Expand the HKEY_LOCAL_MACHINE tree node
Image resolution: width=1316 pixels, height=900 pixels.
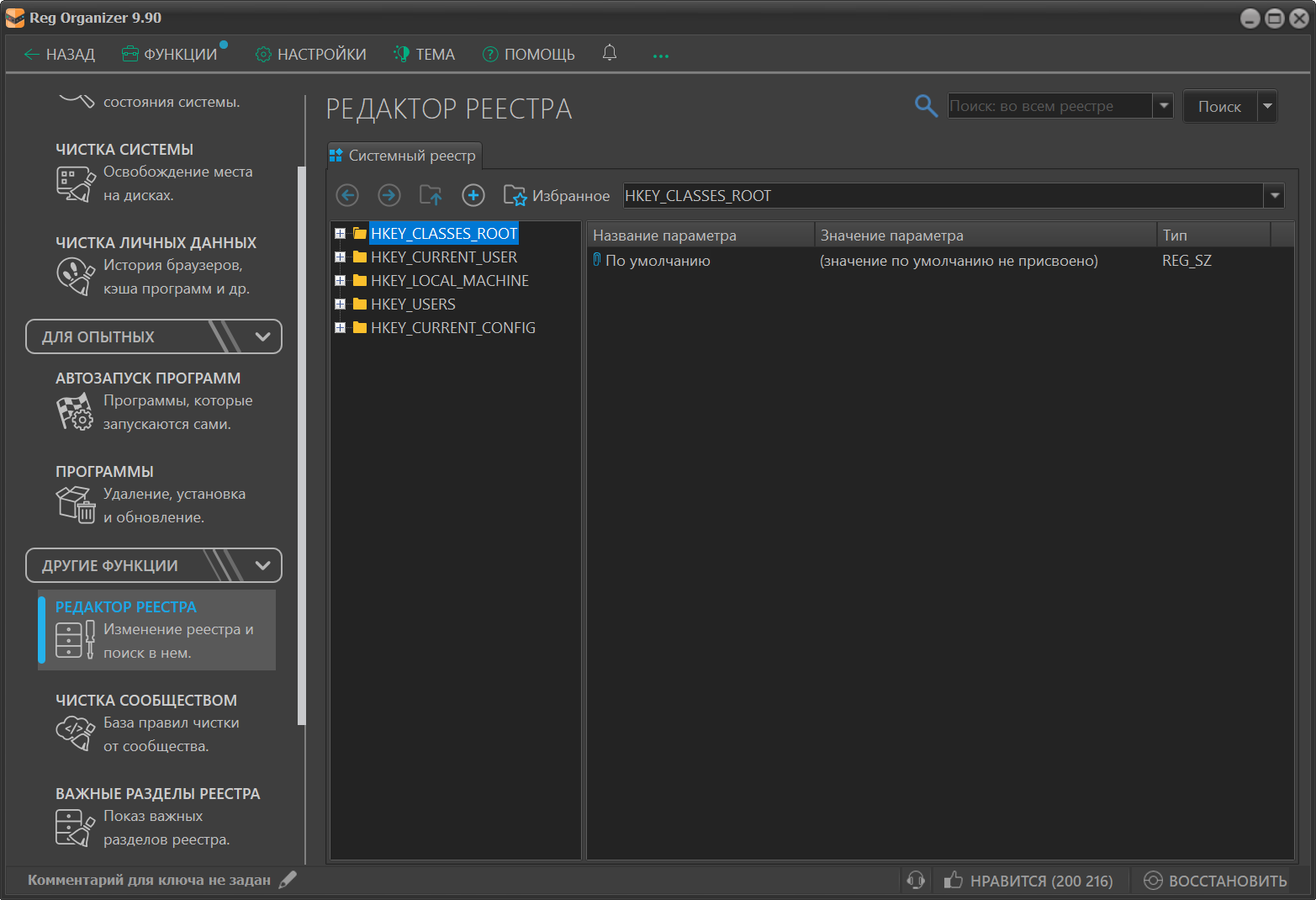pyautogui.click(x=340, y=281)
